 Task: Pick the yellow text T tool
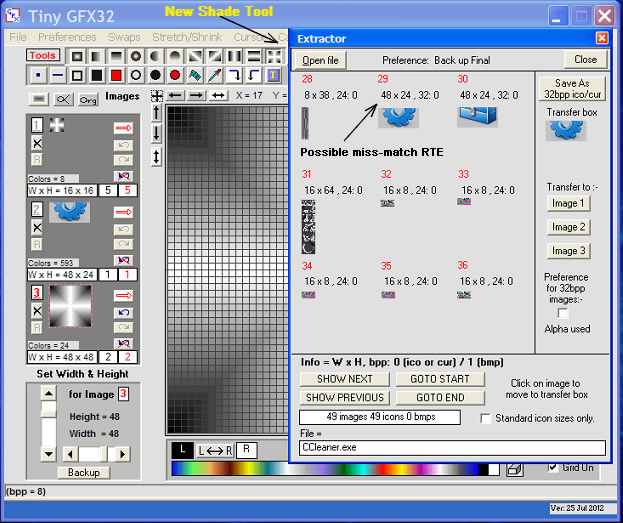(x=272, y=75)
